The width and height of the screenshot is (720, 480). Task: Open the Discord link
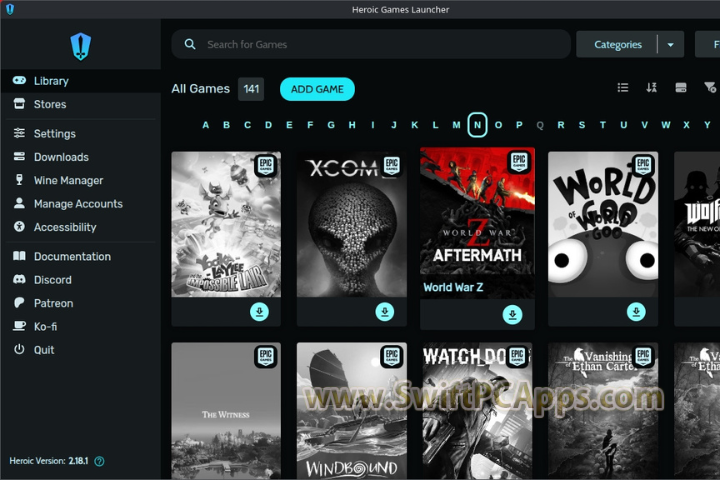tap(80, 280)
